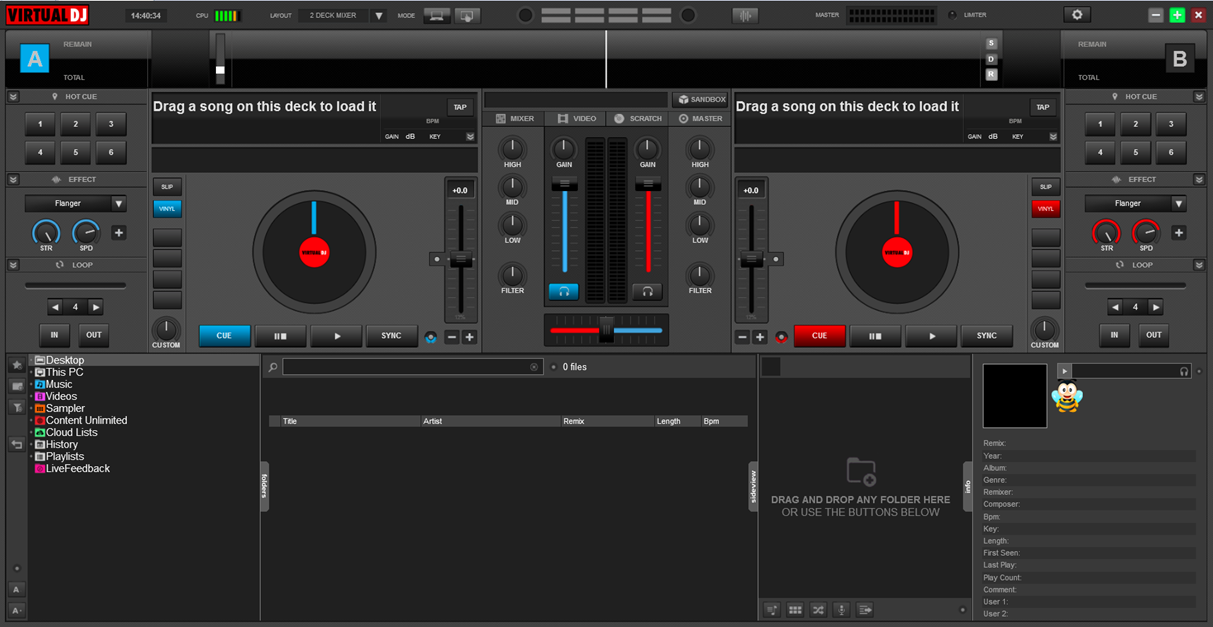Open the deck A Flanger effect dropdown

(118, 203)
